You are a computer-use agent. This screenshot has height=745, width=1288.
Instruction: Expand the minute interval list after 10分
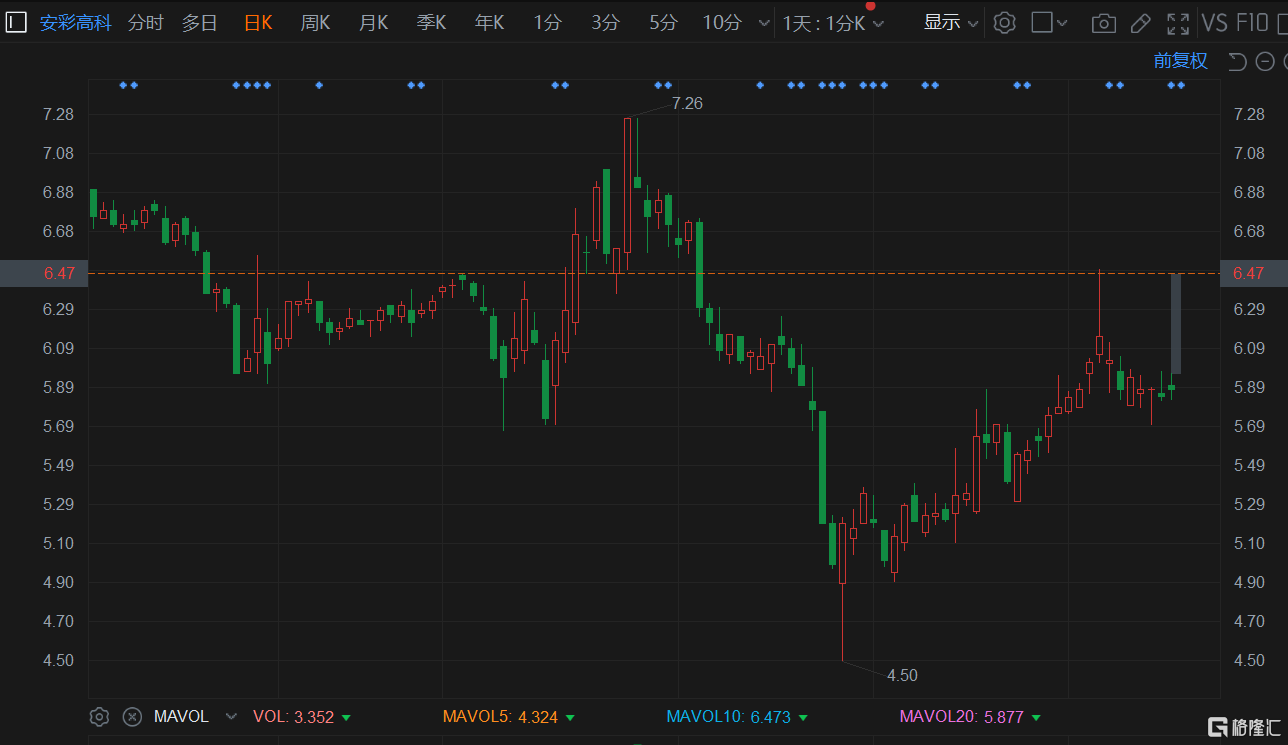tap(764, 23)
